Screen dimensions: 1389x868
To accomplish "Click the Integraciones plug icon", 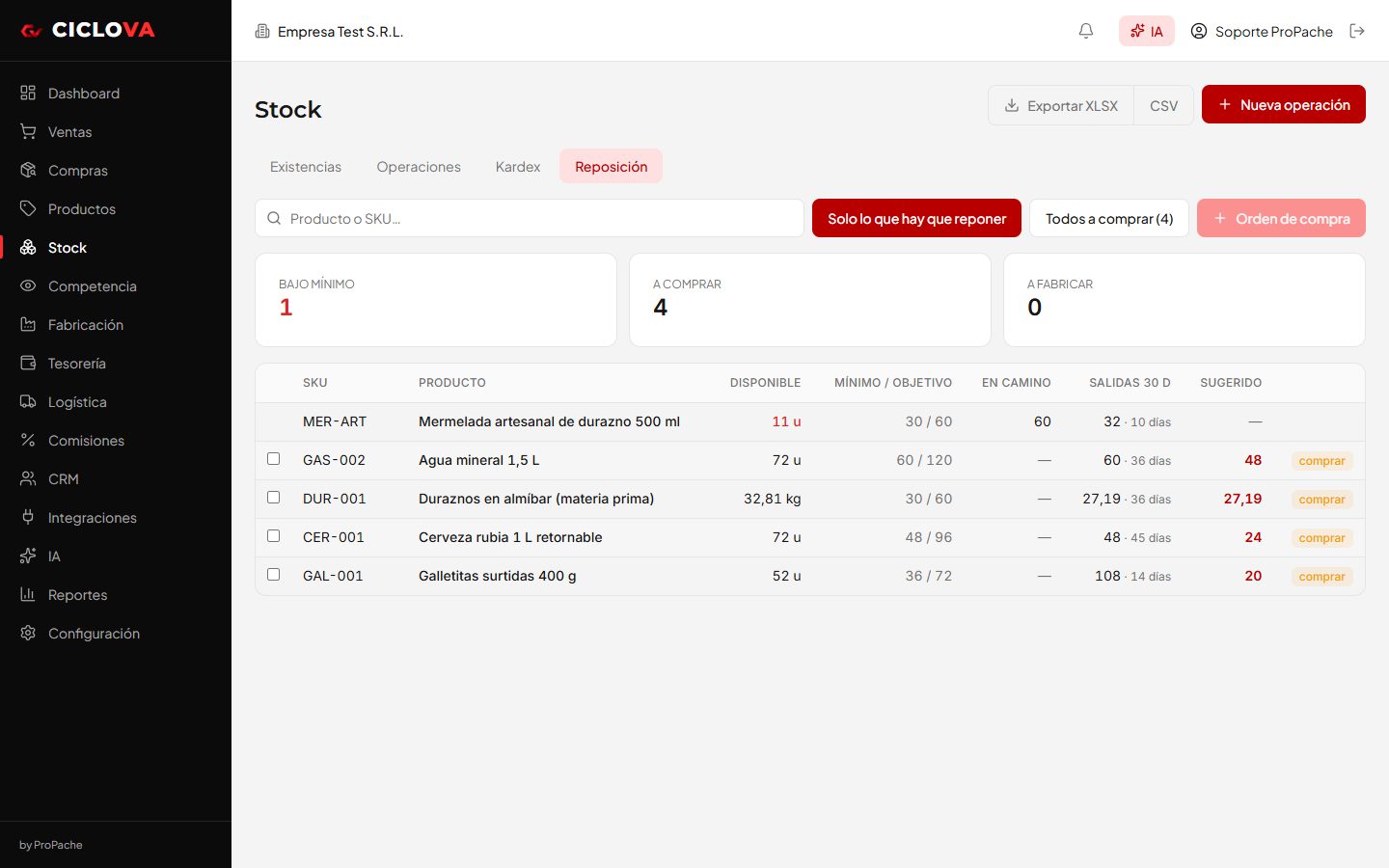I will coord(28,517).
